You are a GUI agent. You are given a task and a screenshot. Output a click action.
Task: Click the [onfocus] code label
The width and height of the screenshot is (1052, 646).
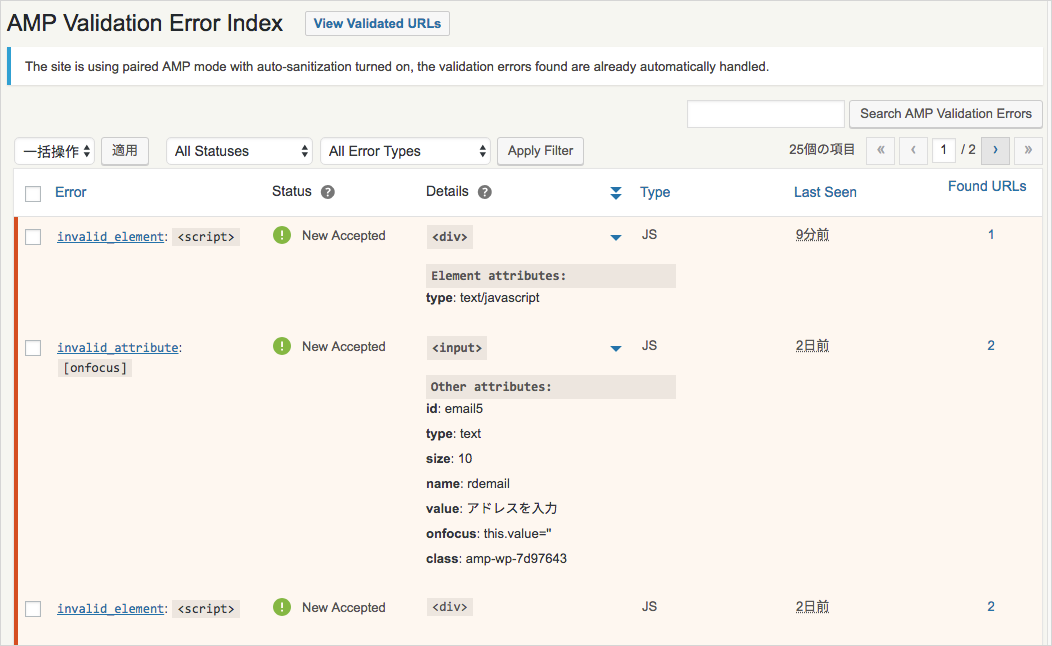95,368
